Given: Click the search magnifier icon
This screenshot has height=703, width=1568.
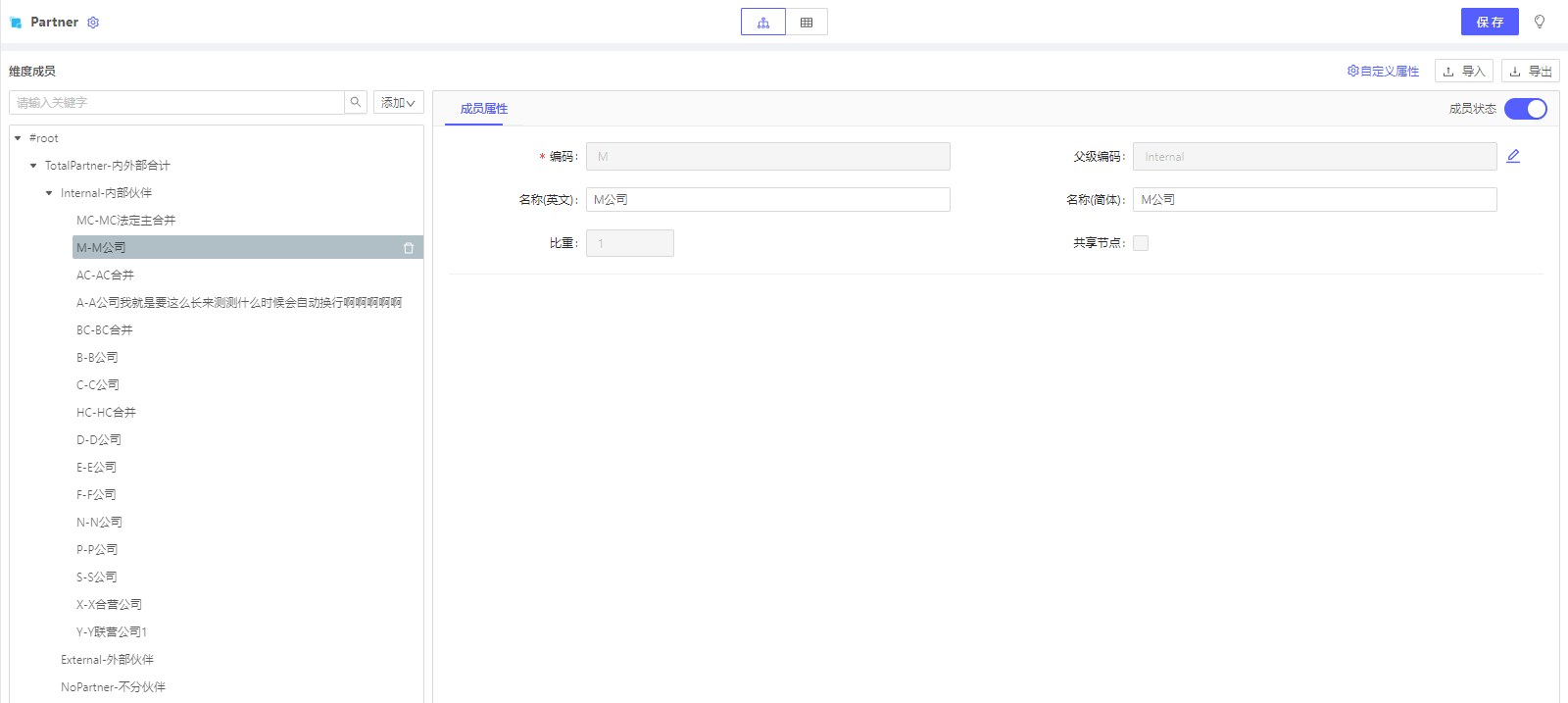Looking at the screenshot, I should [x=356, y=102].
